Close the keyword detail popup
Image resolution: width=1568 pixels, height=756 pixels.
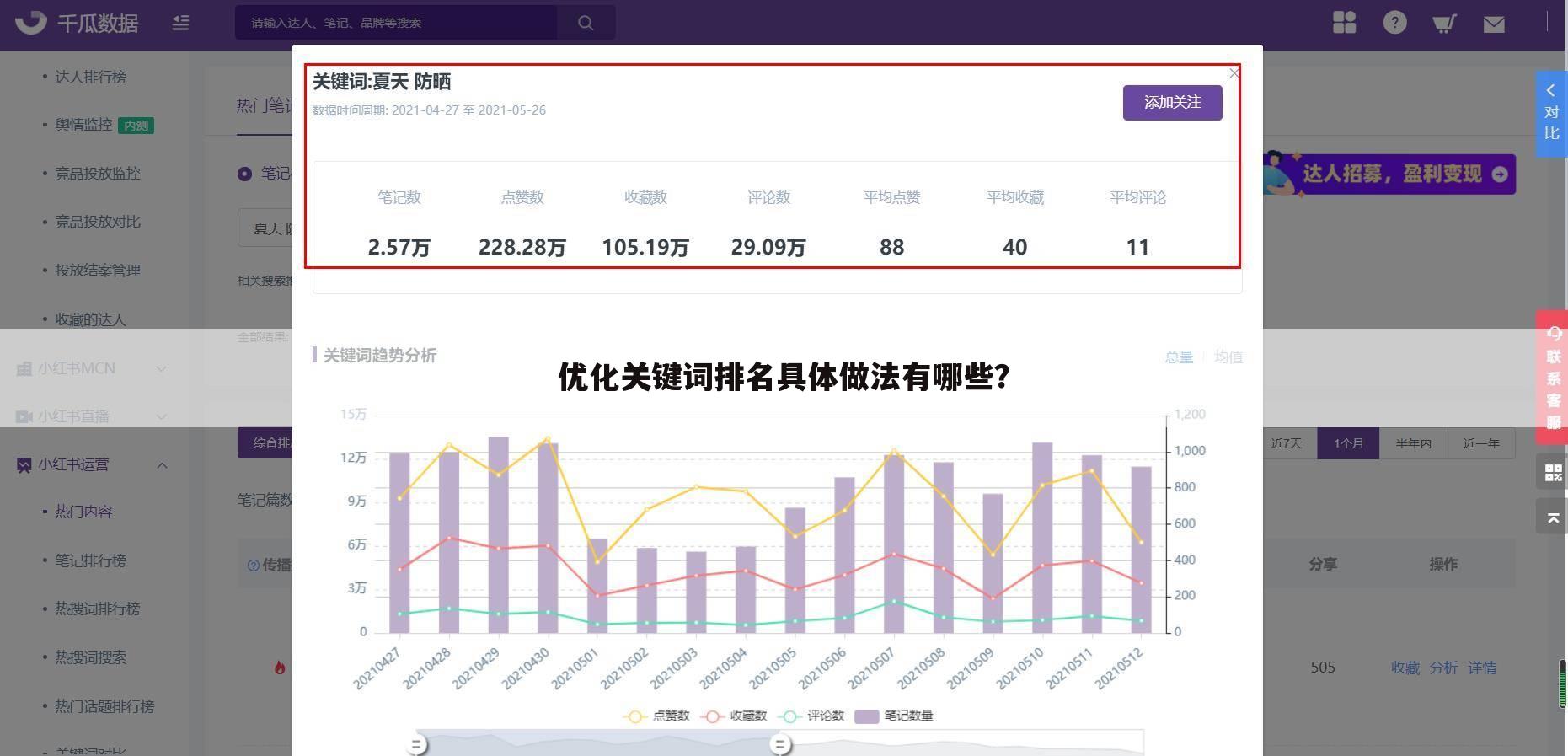coord(1234,73)
